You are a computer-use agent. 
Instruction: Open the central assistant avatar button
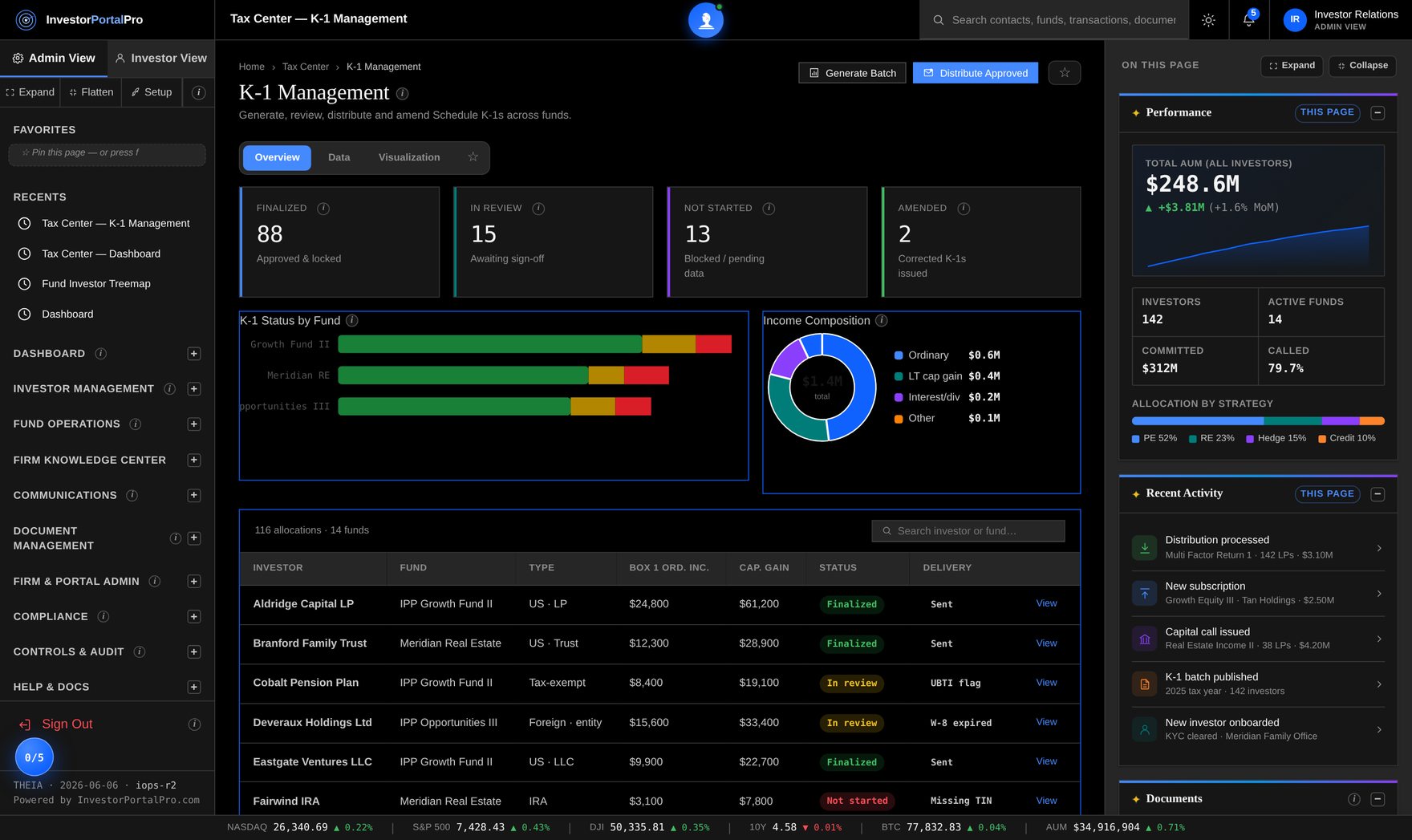(706, 20)
